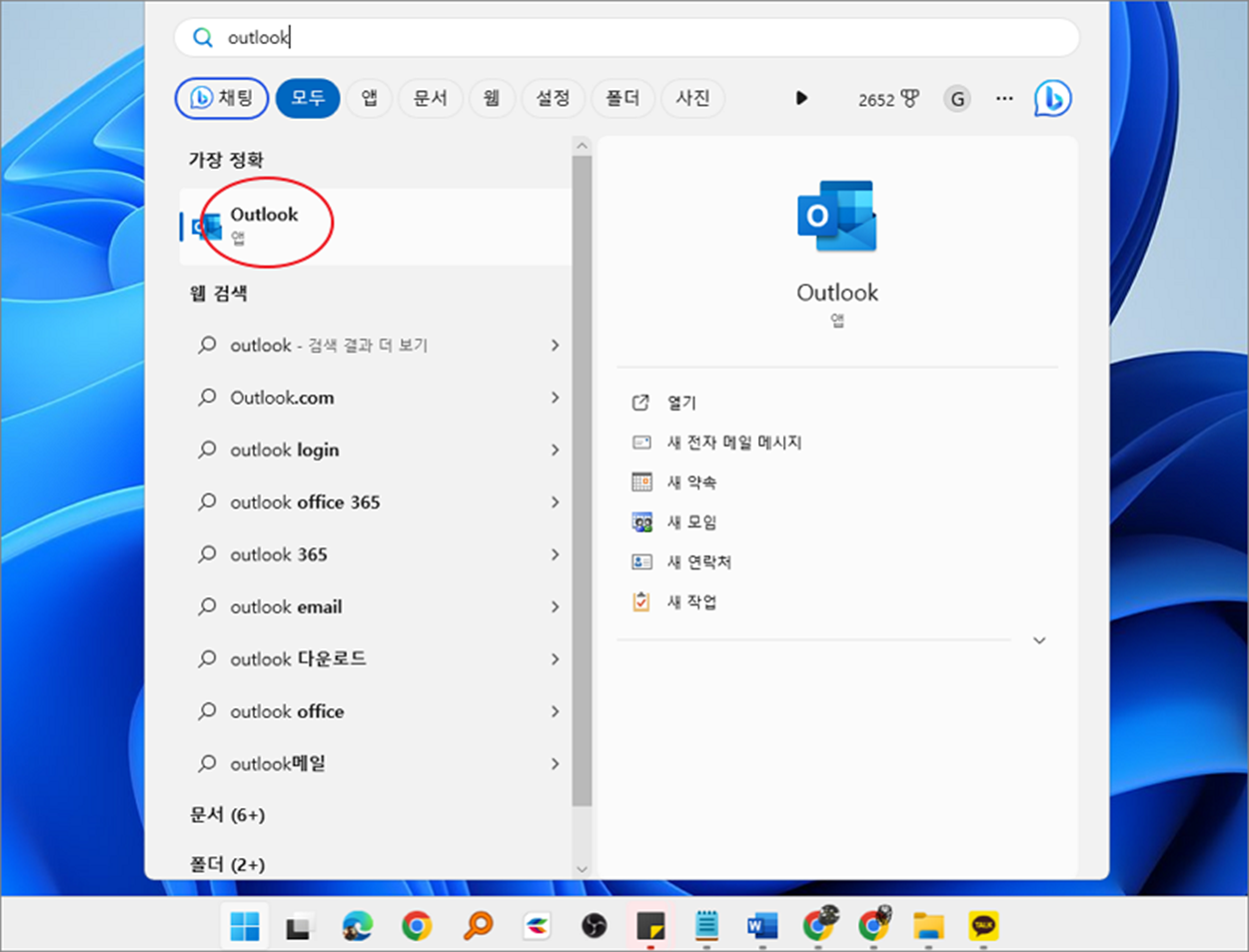Click the 새 작업 task clipboard icon
Viewport: 1249px width, 952px height.
tap(641, 602)
